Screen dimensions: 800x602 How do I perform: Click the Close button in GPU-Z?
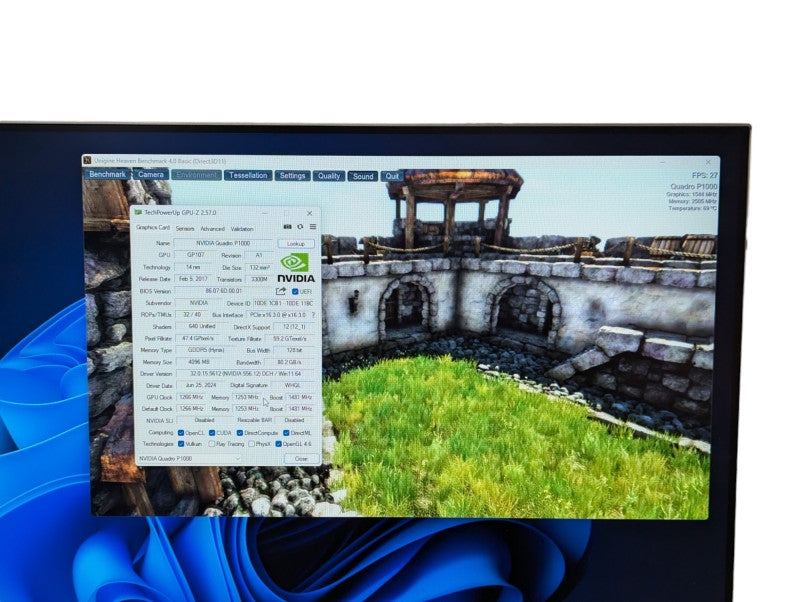point(301,459)
